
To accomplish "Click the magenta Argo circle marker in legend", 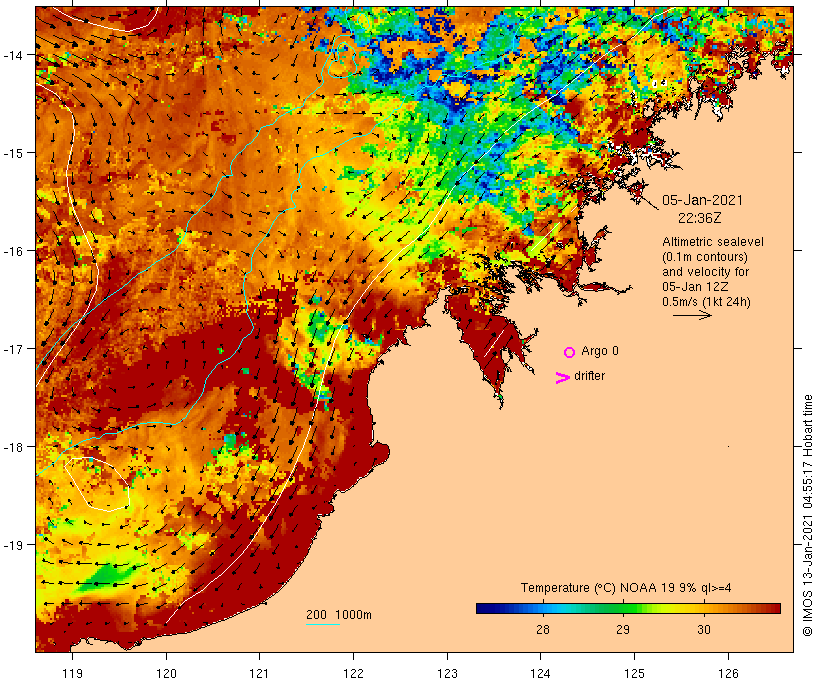I will [569, 352].
